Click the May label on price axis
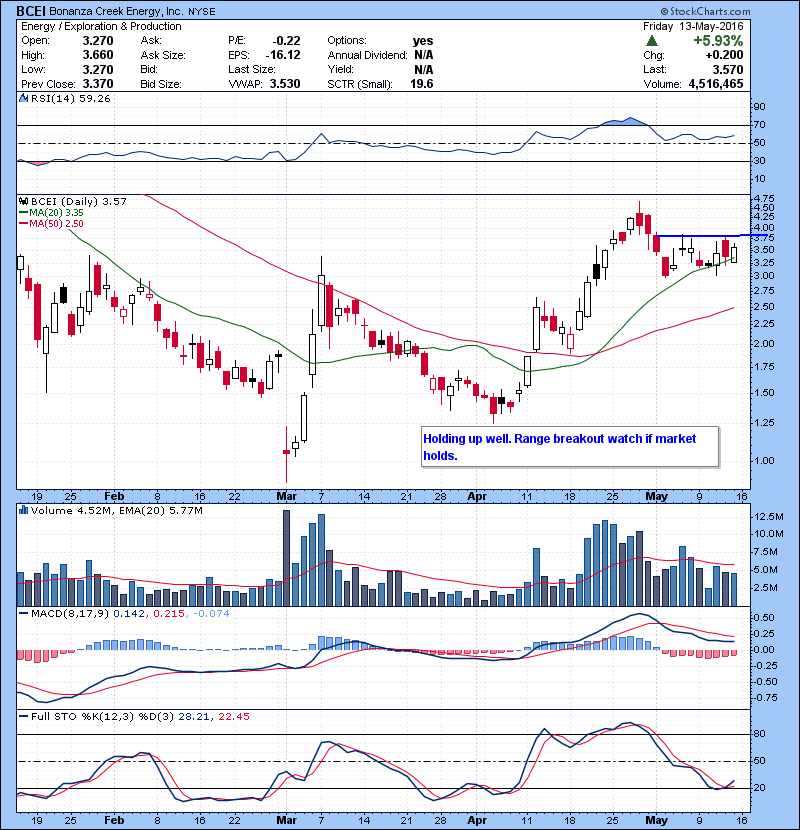The height and width of the screenshot is (830, 800). click(x=657, y=496)
